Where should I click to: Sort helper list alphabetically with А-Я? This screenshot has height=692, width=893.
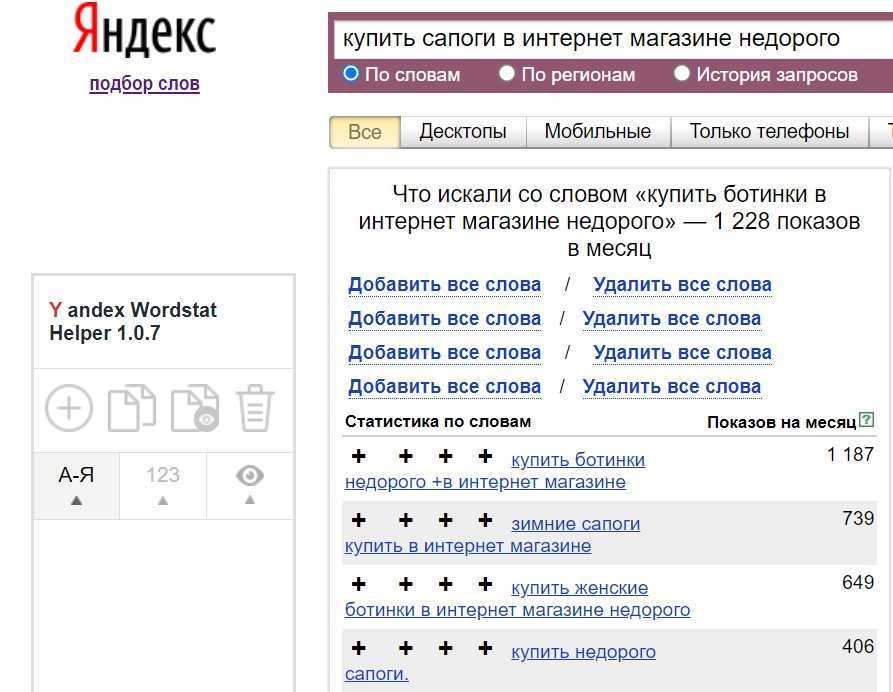76,485
